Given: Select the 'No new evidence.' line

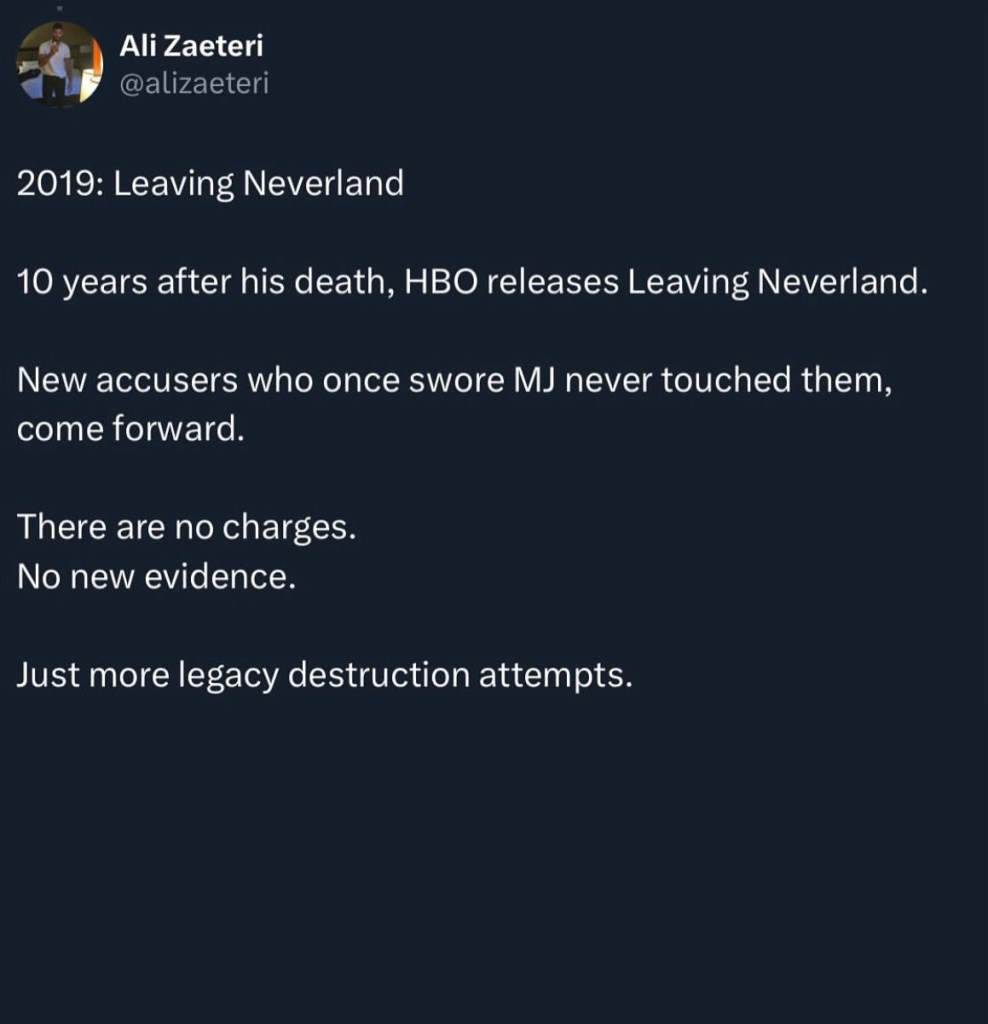Looking at the screenshot, I should (x=156, y=577).
